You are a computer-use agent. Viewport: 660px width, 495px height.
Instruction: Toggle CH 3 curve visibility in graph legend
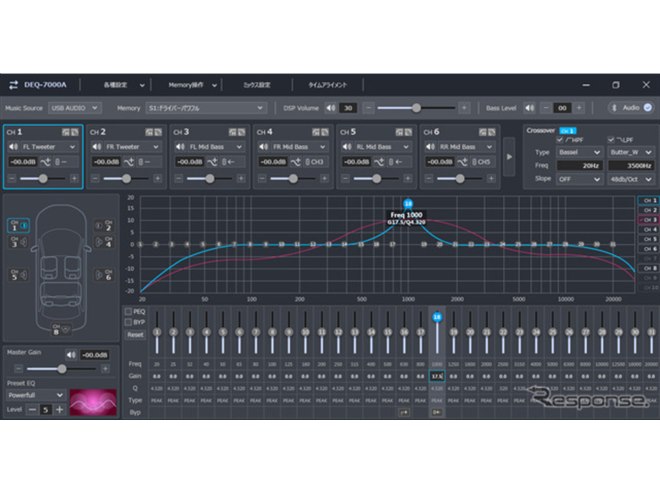[x=649, y=220]
